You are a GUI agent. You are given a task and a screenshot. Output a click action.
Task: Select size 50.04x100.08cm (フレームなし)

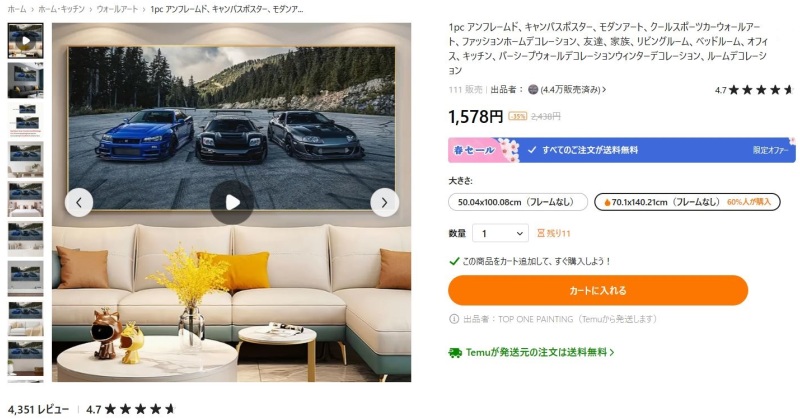coord(518,202)
